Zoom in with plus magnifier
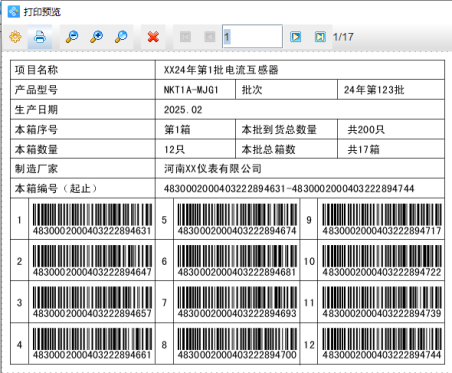The width and height of the screenshot is (452, 373). coord(96,37)
